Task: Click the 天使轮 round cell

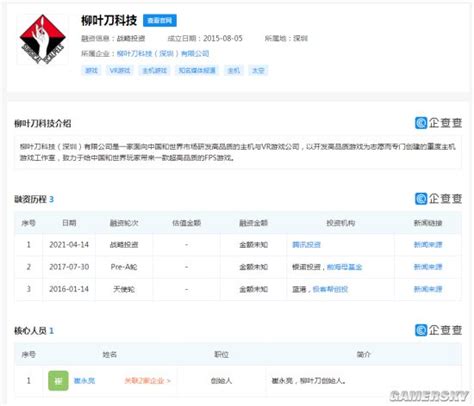Action: [x=124, y=289]
